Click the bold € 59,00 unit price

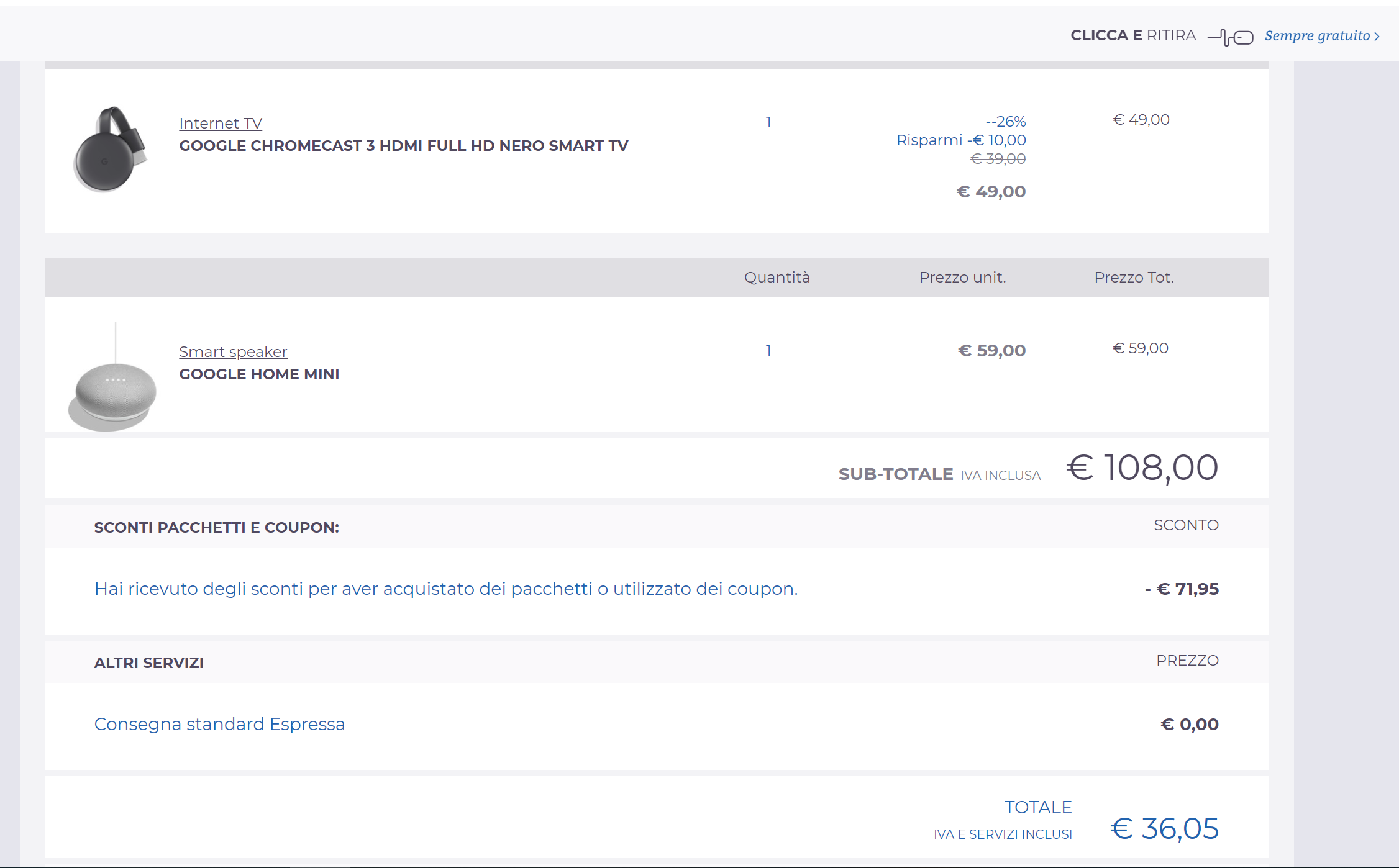[991, 351]
